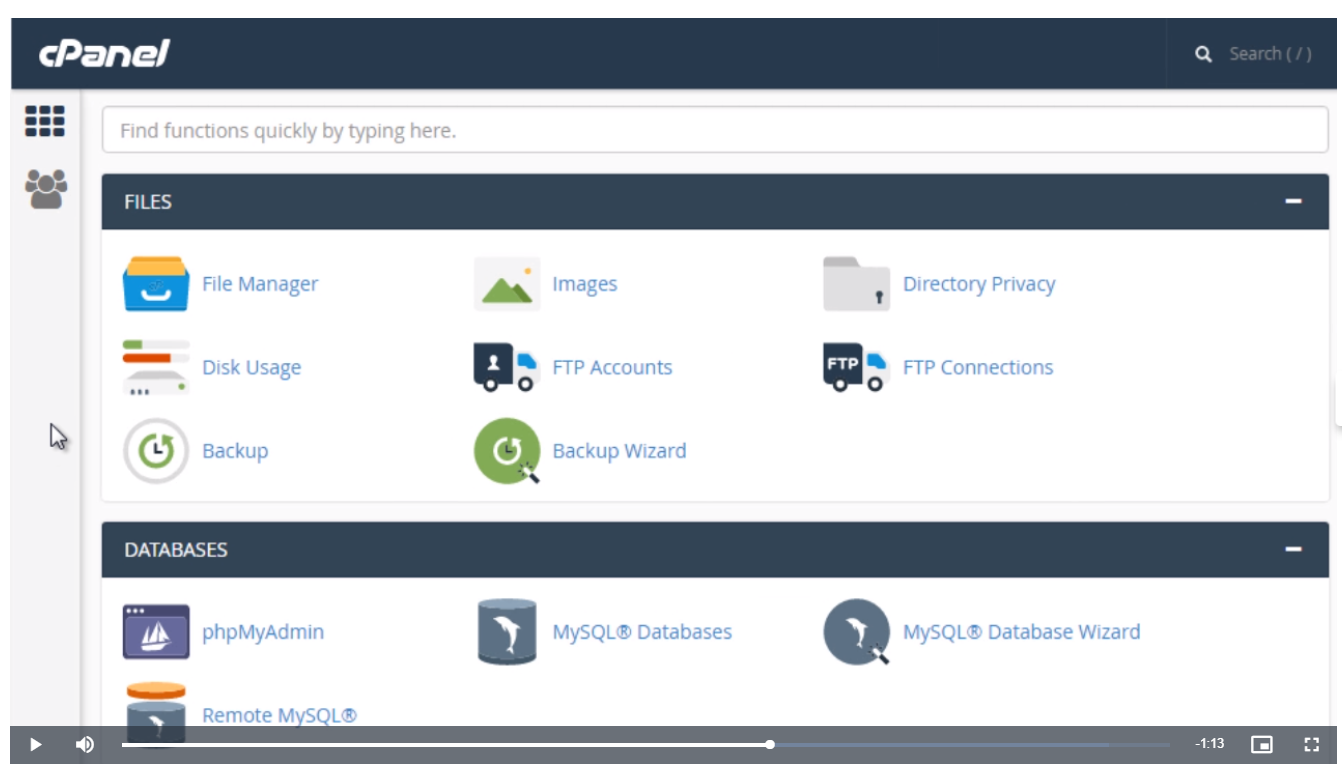
Task: Open the phpMyAdmin link
Action: 263,632
